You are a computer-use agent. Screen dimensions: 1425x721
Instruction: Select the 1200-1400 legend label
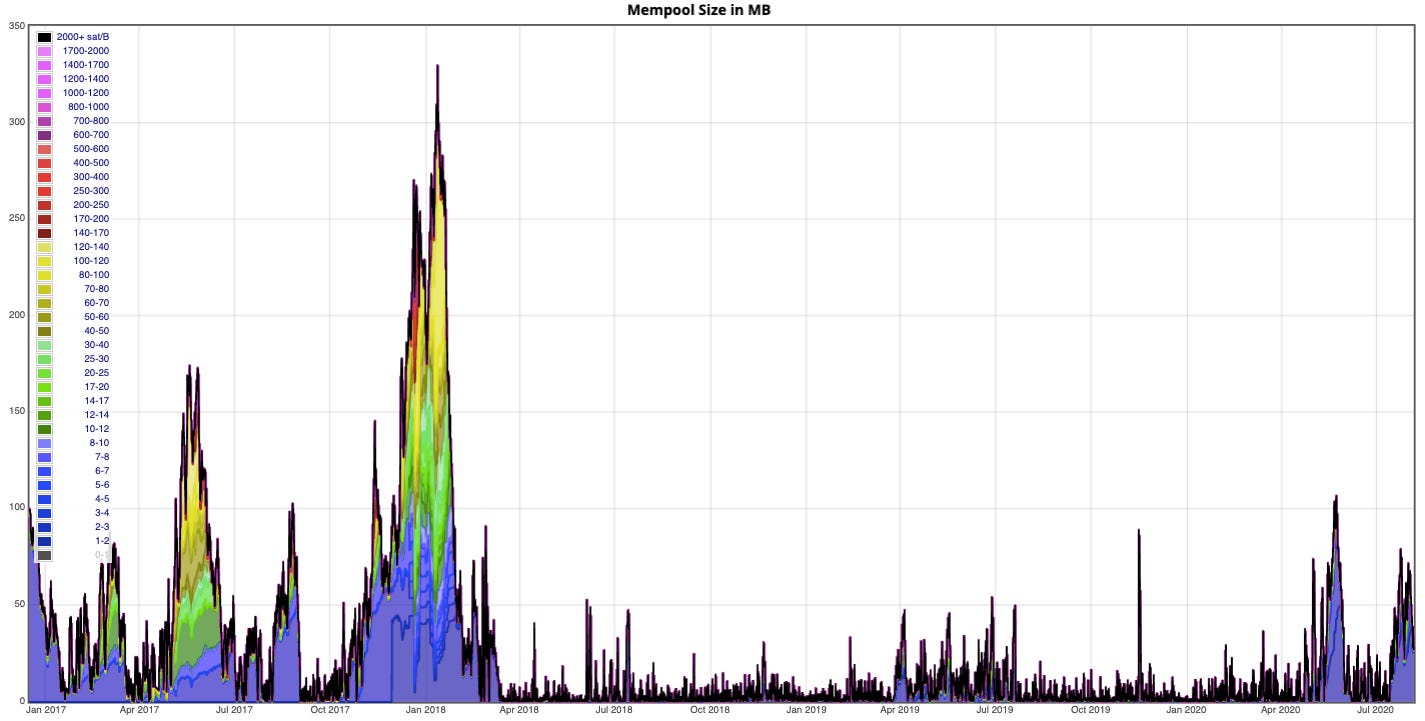point(86,79)
